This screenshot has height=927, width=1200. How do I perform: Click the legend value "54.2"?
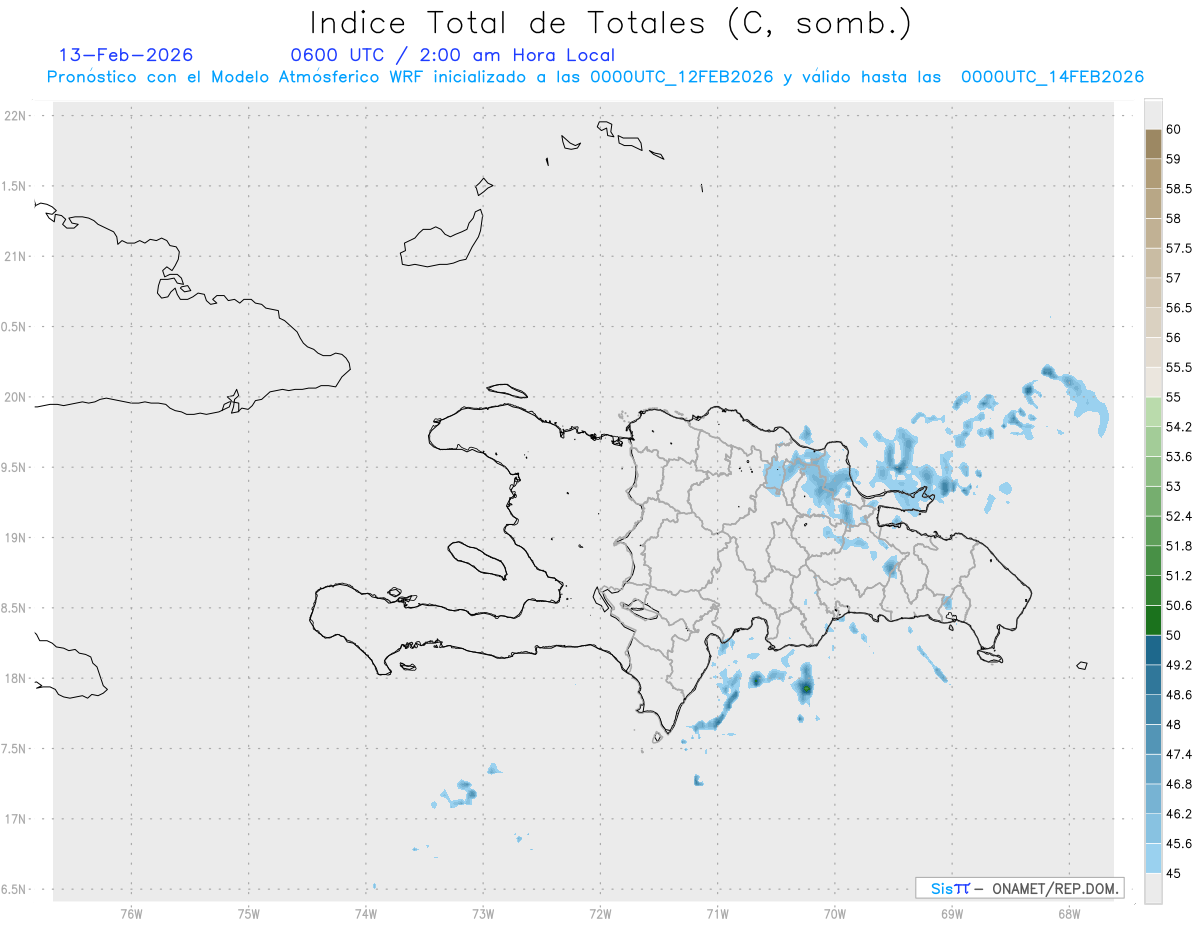pyautogui.click(x=1178, y=427)
